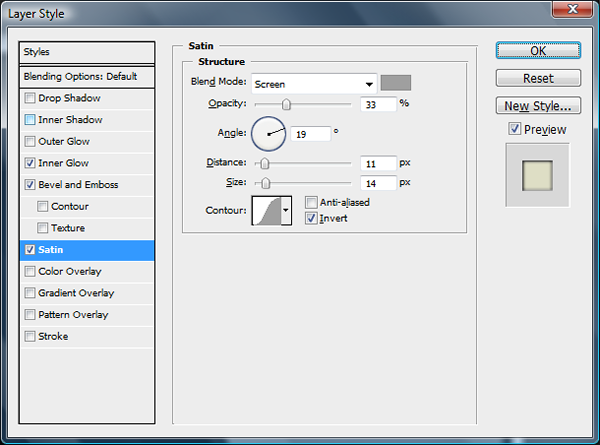Click the Size slider handle
The width and height of the screenshot is (600, 445).
[x=265, y=183]
